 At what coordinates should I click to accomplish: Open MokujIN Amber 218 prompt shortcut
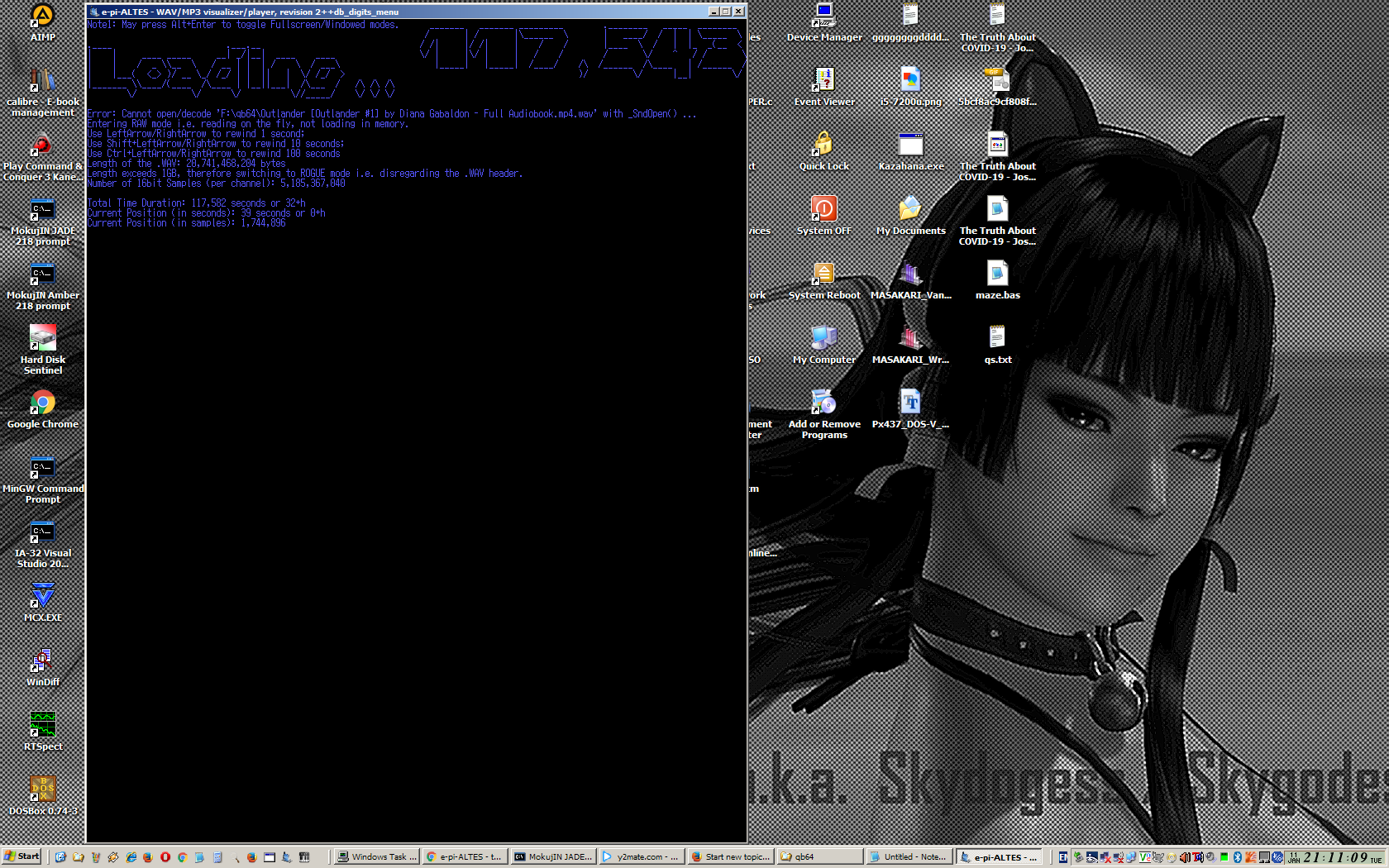click(42, 286)
